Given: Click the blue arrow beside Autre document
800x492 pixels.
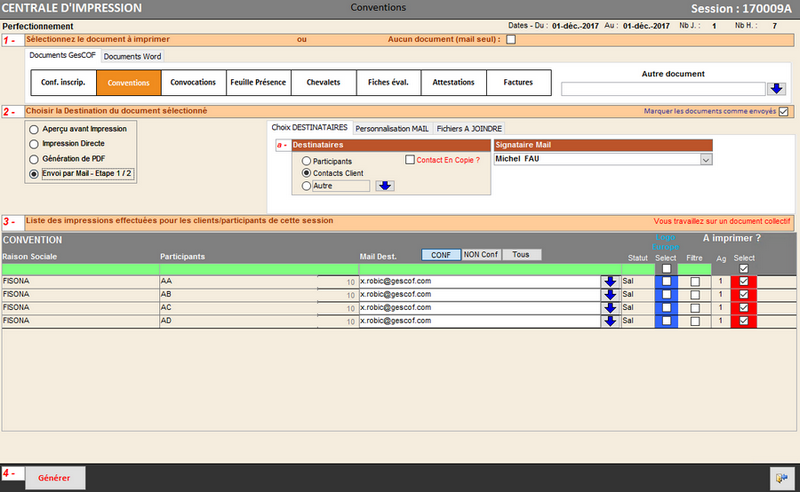Looking at the screenshot, I should 776,89.
